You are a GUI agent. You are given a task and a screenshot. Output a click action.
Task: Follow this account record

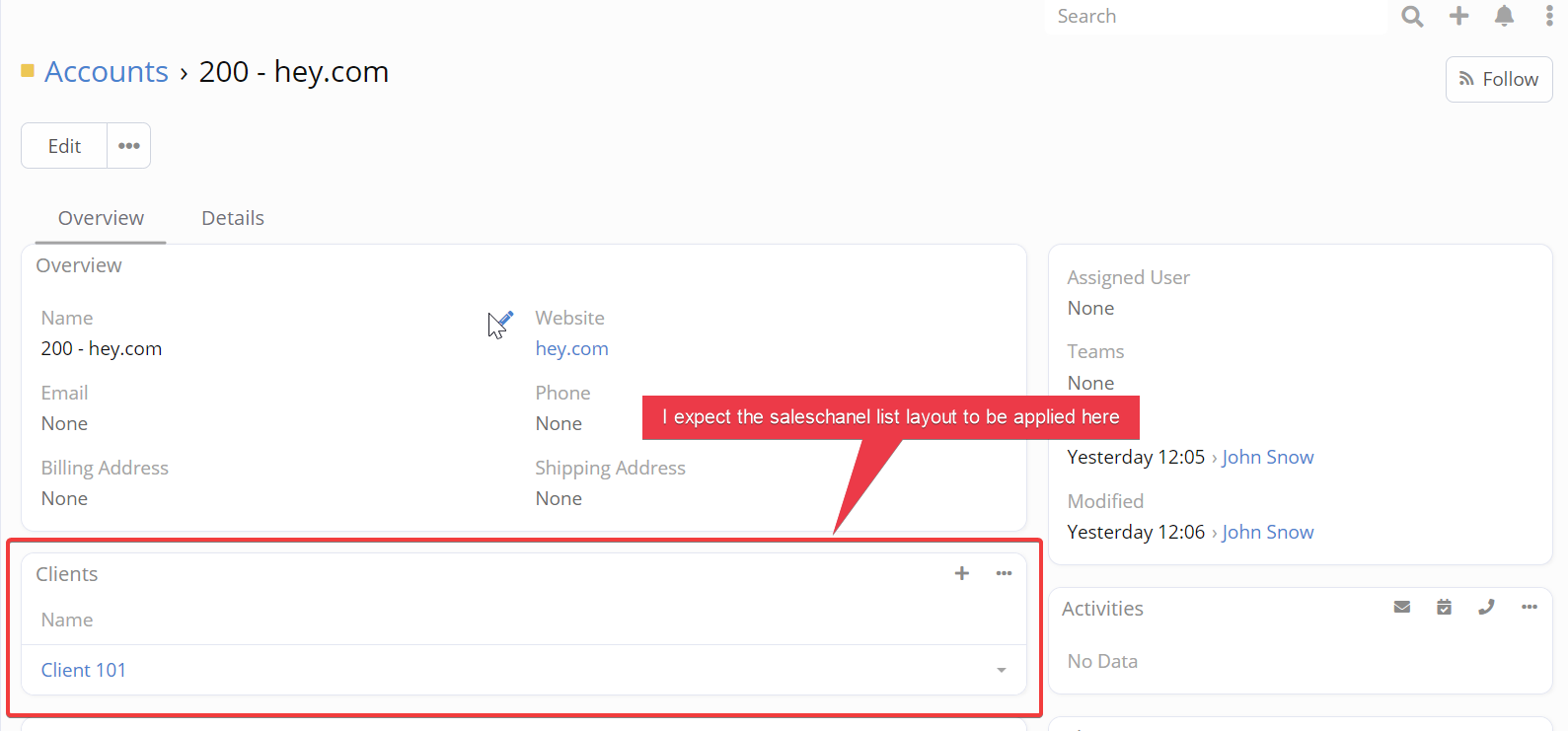coord(1498,79)
